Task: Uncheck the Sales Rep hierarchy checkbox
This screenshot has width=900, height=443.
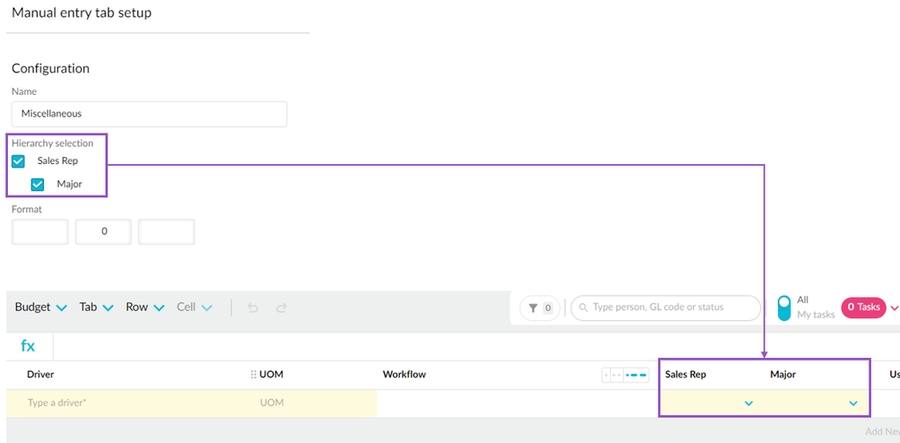Action: tap(18, 161)
